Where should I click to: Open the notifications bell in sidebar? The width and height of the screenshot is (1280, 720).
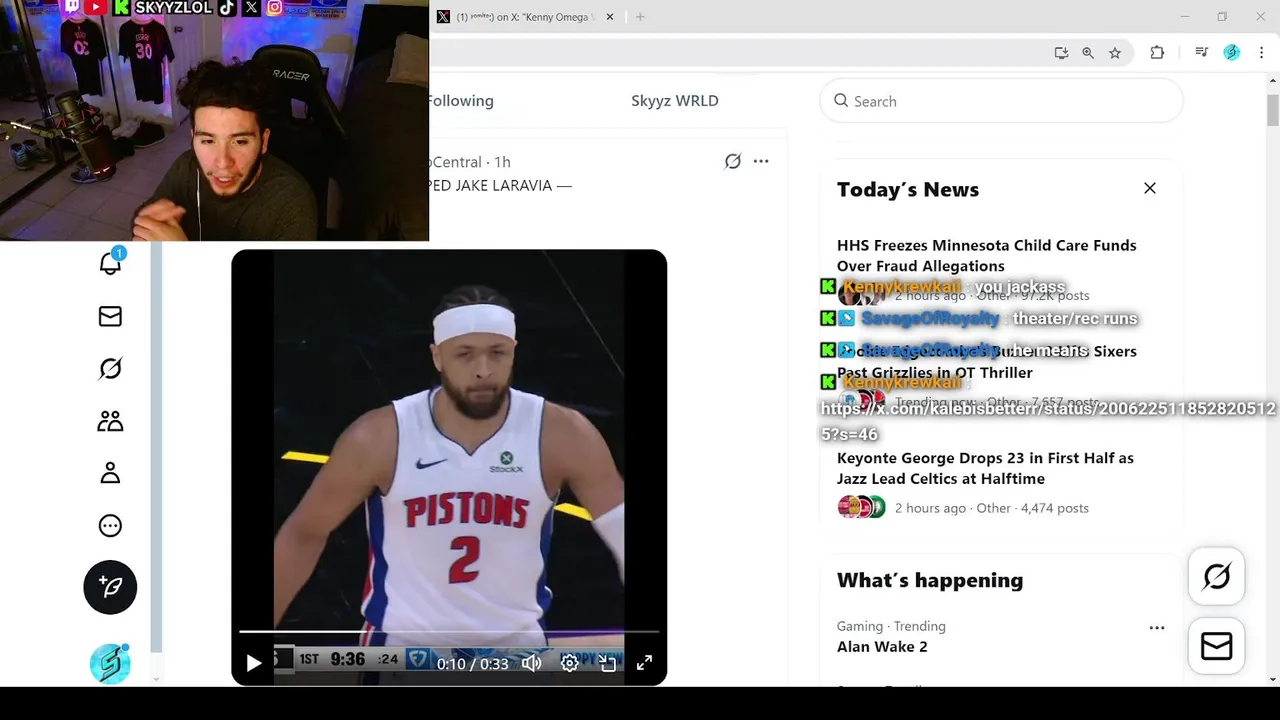110,262
